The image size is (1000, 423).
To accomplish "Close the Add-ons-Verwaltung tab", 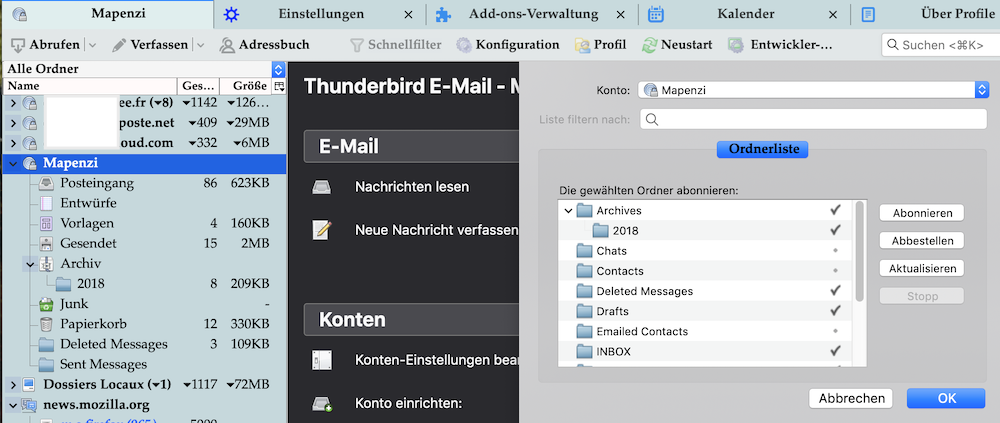I will 621,15.
